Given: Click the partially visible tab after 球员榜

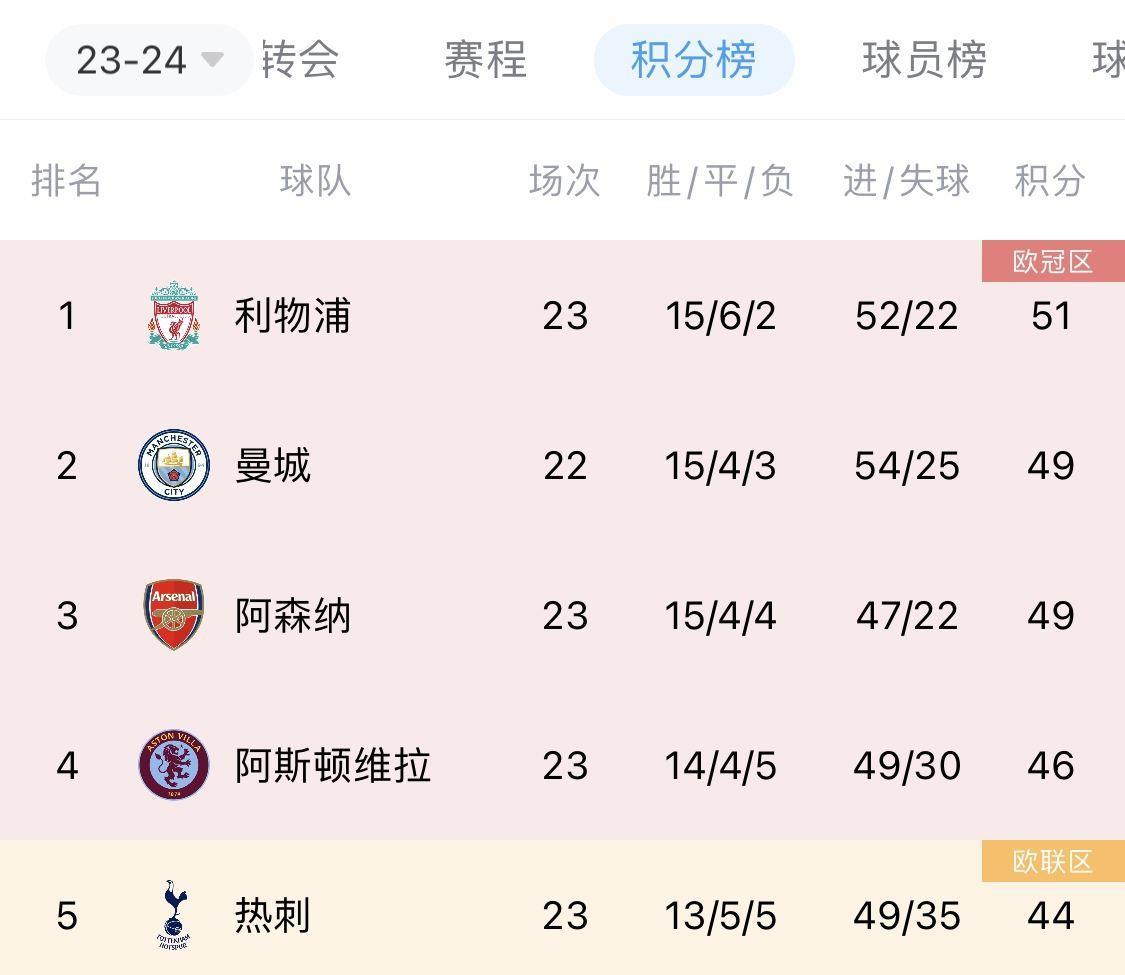Looking at the screenshot, I should 1108,60.
